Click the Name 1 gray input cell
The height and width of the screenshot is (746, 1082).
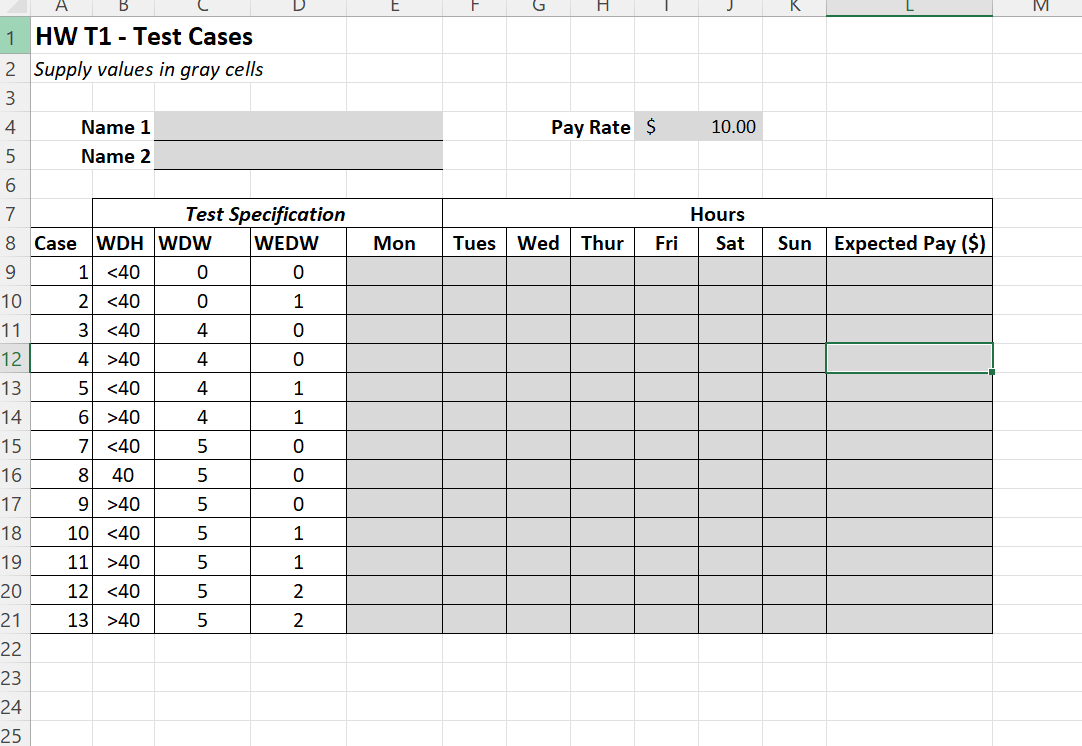(297, 127)
